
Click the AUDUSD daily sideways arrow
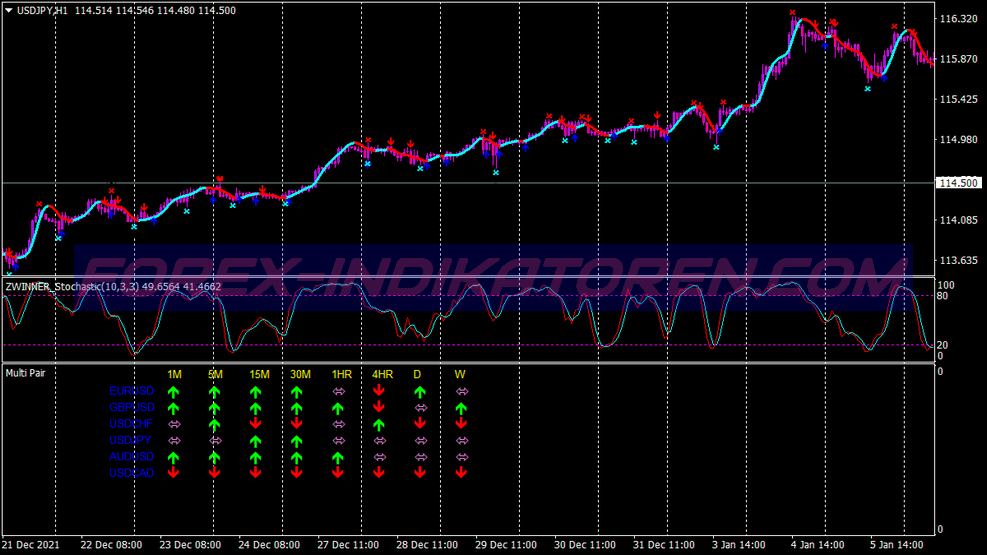point(421,457)
